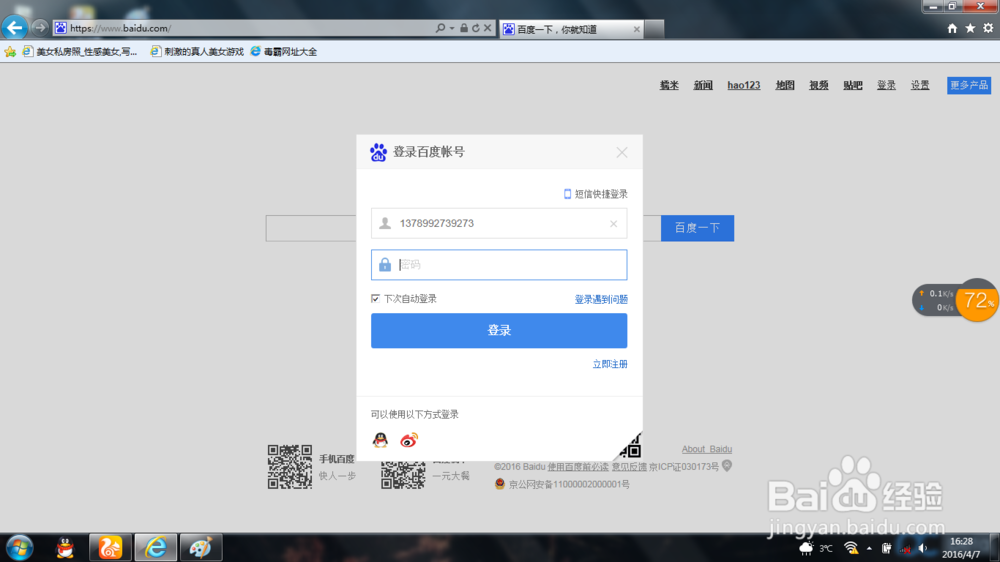Click the 密码 password field
The image size is (1000, 562).
point(499,265)
